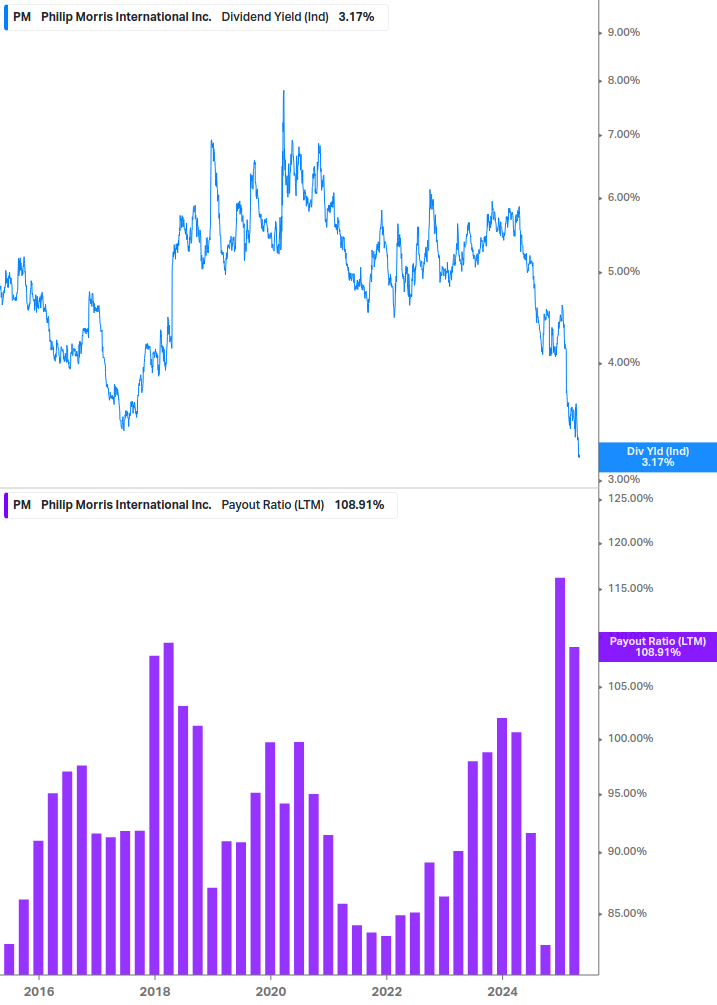Click Philip Morris International Inc. in payout legend

pyautogui.click(x=126, y=505)
